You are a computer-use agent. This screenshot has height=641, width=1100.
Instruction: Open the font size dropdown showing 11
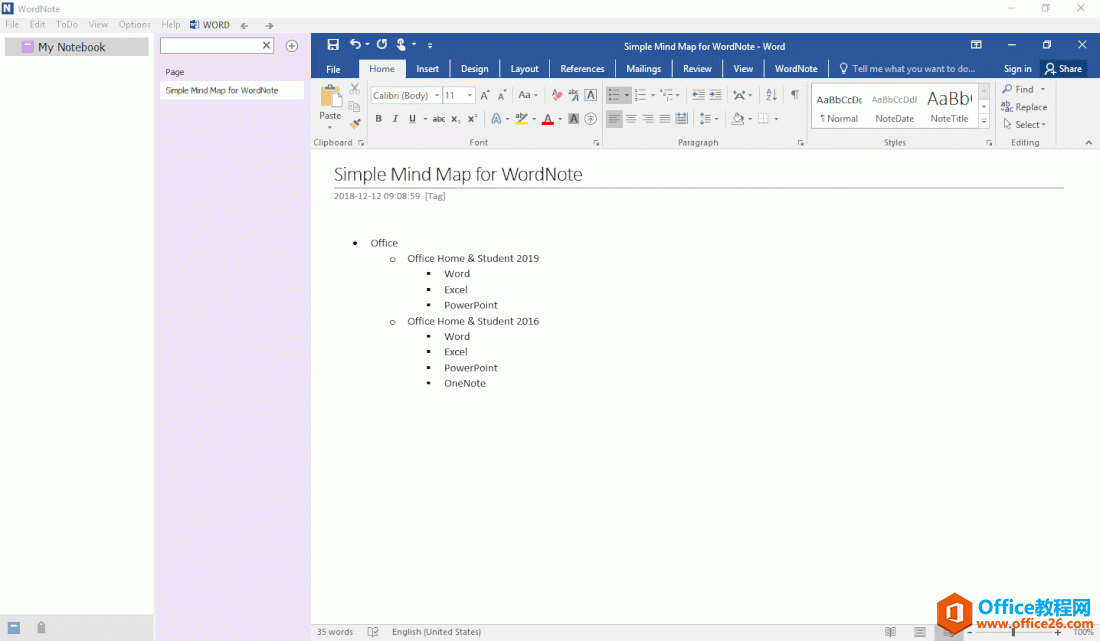pos(470,96)
